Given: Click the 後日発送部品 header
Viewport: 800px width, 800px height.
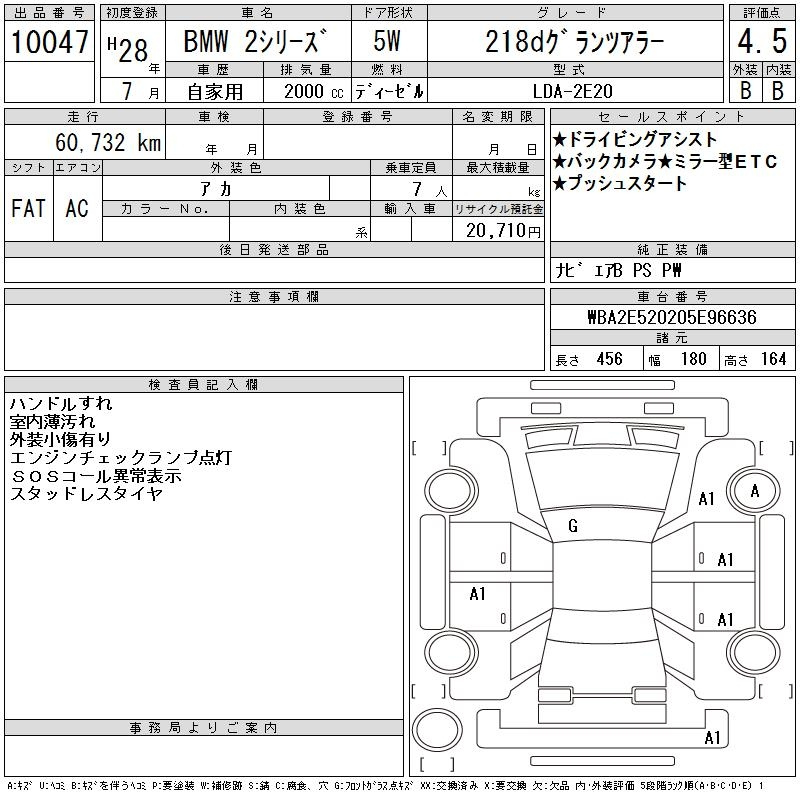Looking at the screenshot, I should click(274, 249).
